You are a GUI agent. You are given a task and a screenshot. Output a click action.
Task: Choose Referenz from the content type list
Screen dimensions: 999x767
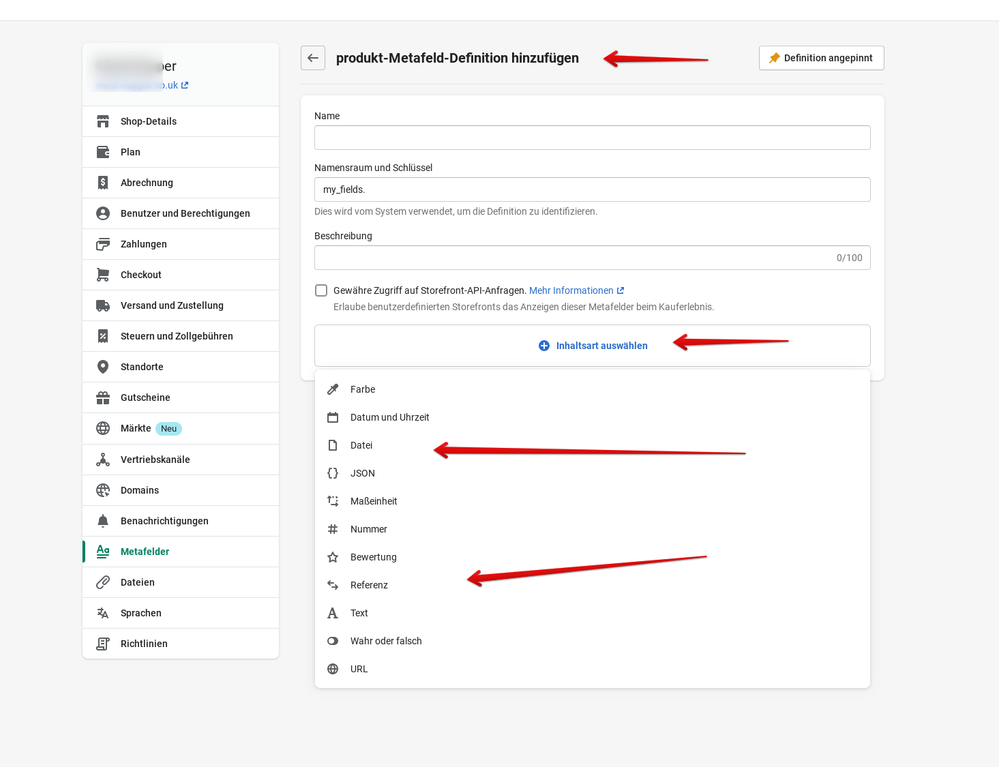[369, 585]
